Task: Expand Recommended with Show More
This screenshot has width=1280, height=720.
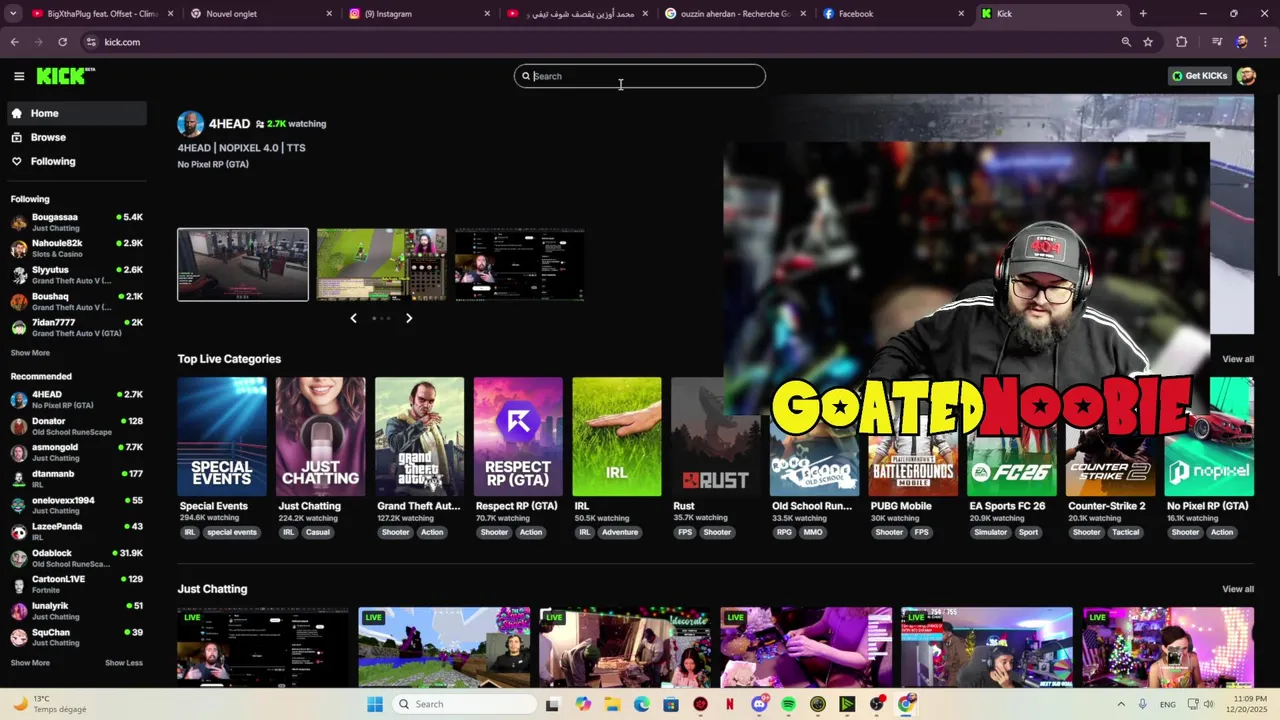Action: [30, 663]
